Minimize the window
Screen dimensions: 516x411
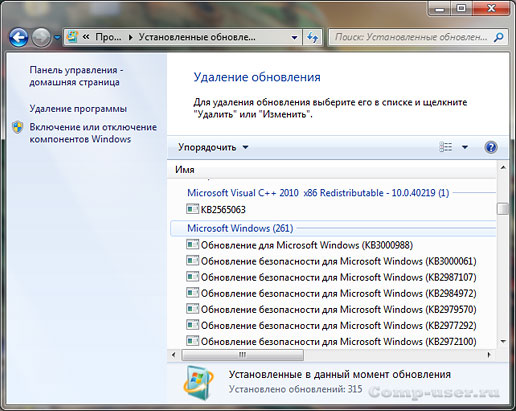pyautogui.click(x=440, y=9)
